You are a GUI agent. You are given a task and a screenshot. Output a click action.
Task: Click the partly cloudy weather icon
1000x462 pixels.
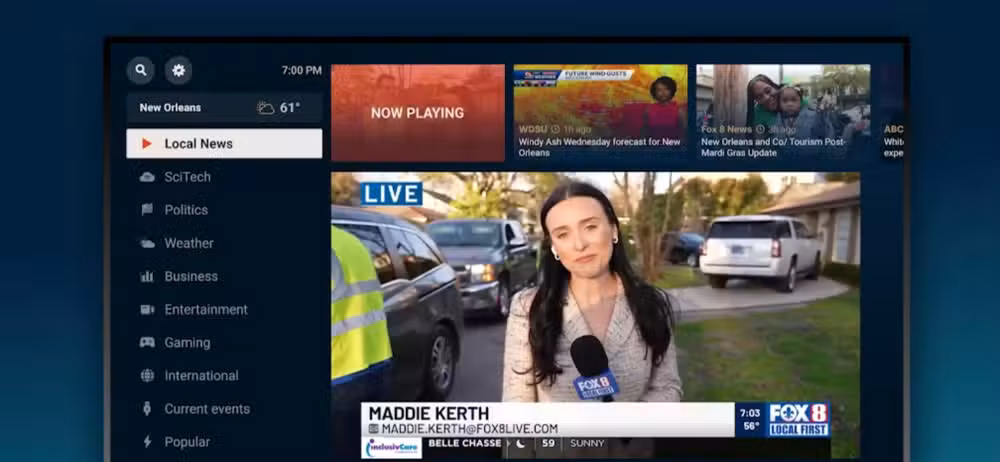265,108
